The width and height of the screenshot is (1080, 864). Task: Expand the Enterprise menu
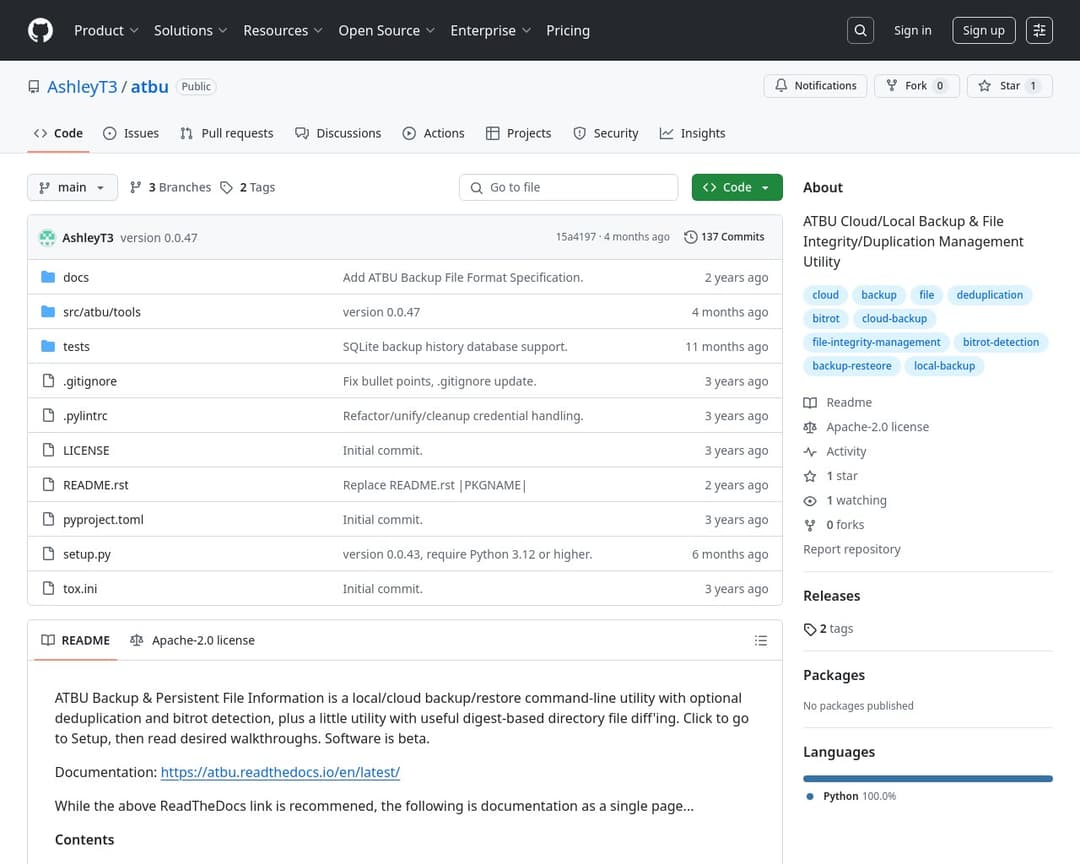tap(490, 30)
